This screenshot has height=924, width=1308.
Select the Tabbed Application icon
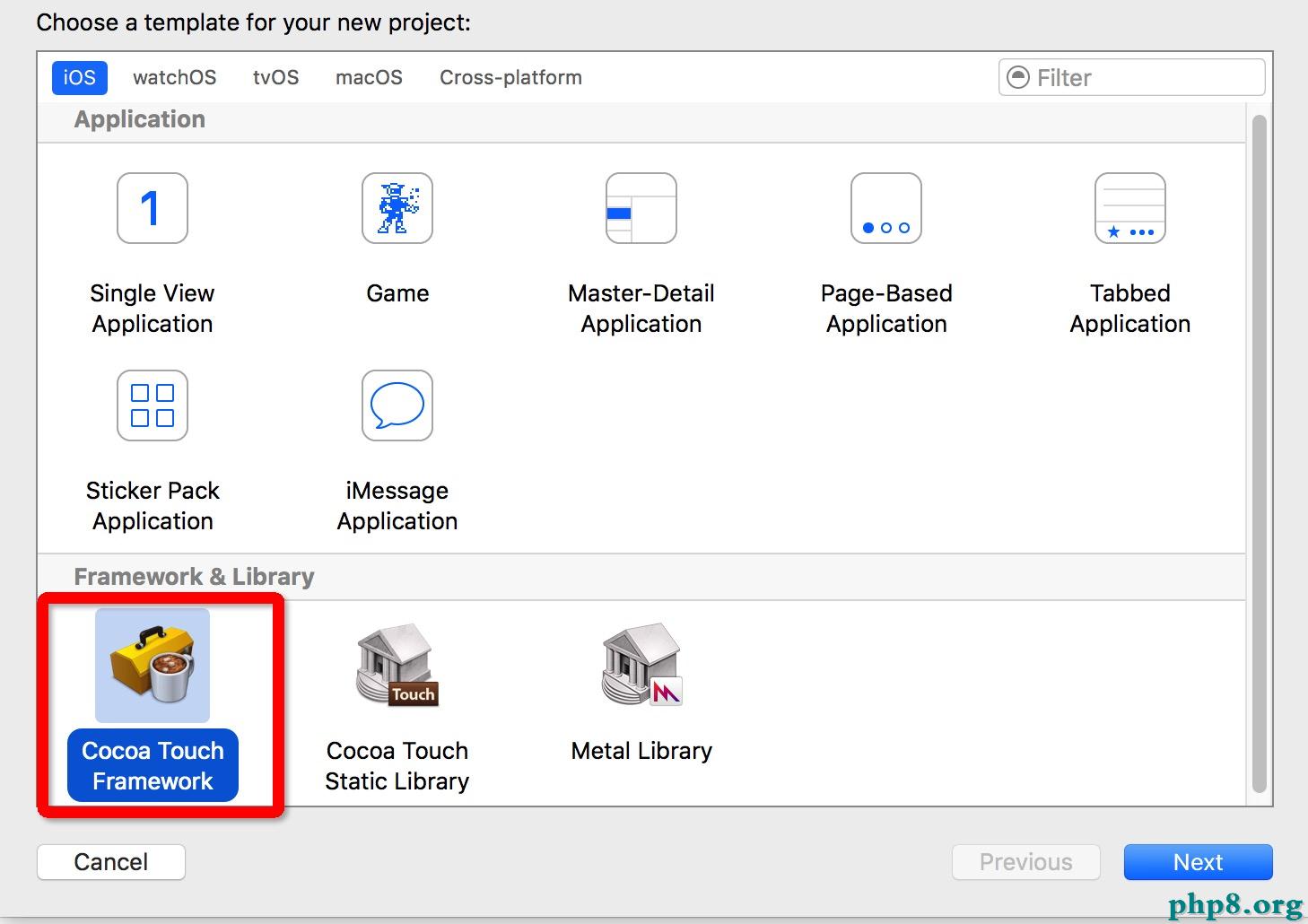pos(1130,208)
